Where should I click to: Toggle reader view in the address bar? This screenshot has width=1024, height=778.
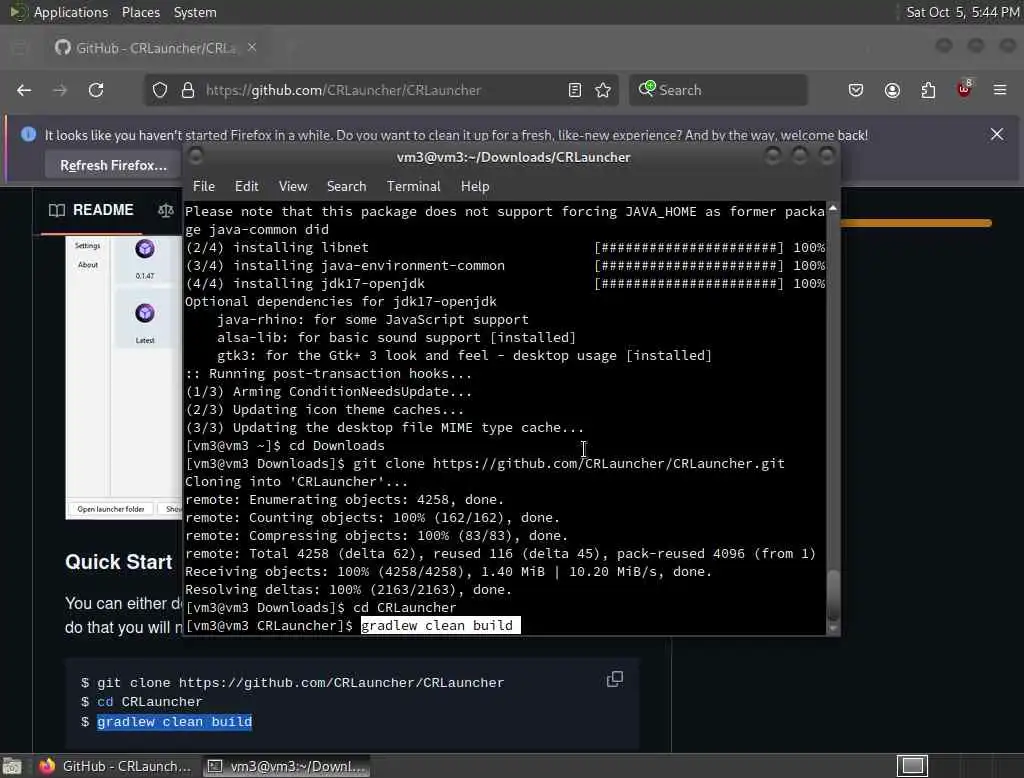pos(575,90)
